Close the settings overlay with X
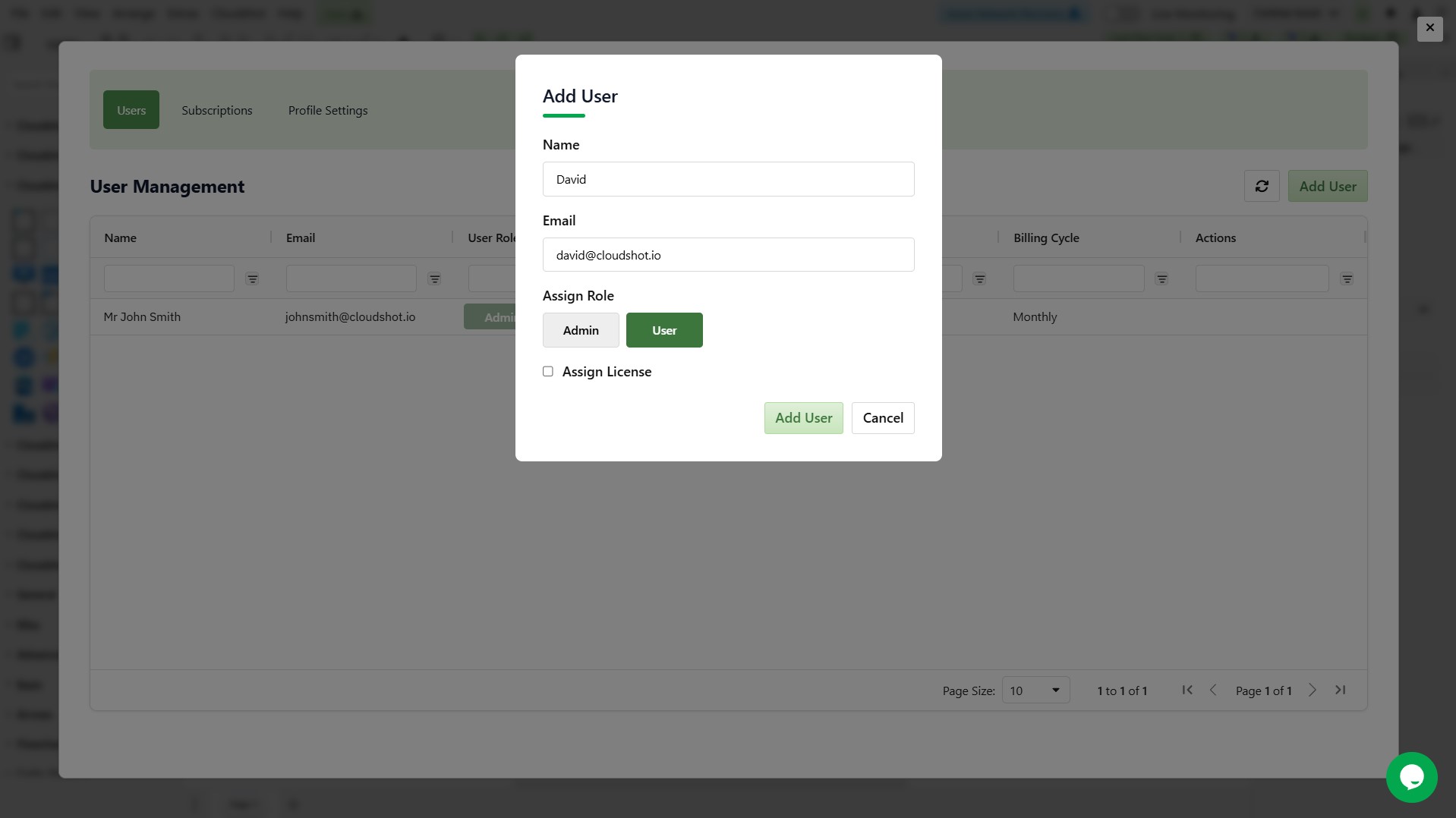 (x=1429, y=28)
